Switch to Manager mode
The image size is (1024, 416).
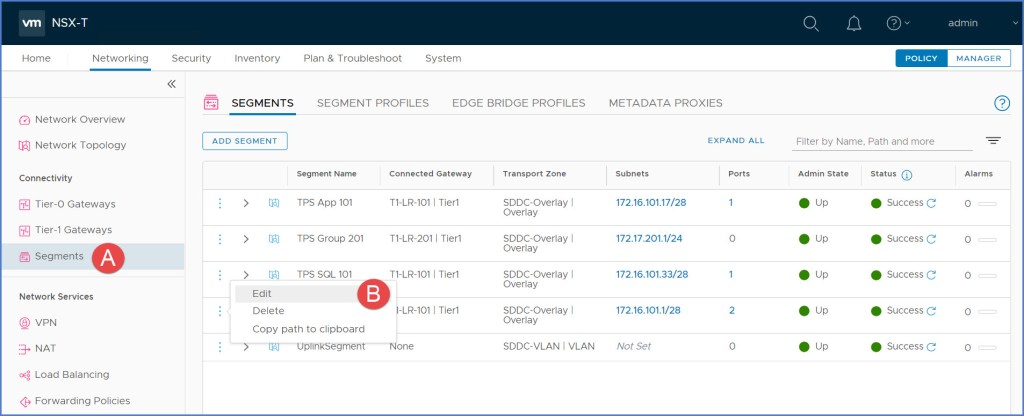coord(978,58)
